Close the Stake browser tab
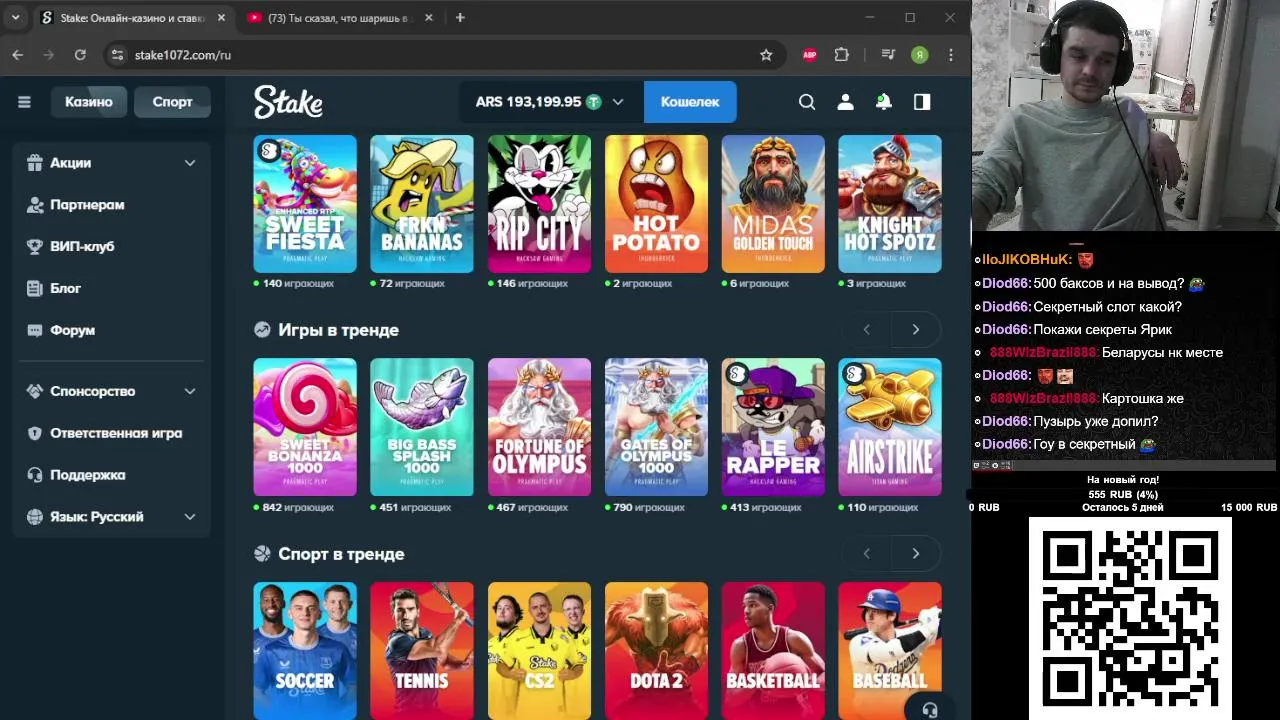1280x720 pixels. coord(221,18)
